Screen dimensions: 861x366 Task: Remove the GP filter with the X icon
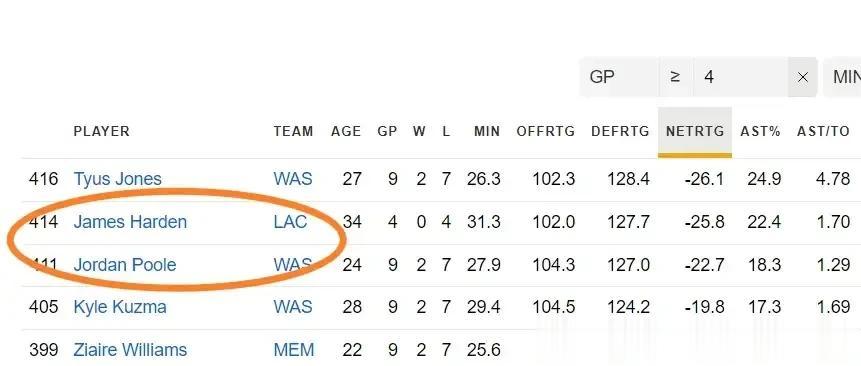click(x=802, y=77)
